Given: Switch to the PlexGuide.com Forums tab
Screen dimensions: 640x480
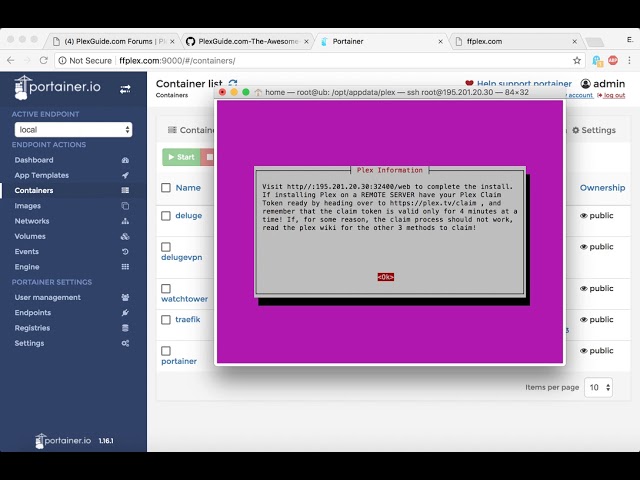Looking at the screenshot, I should point(110,41).
